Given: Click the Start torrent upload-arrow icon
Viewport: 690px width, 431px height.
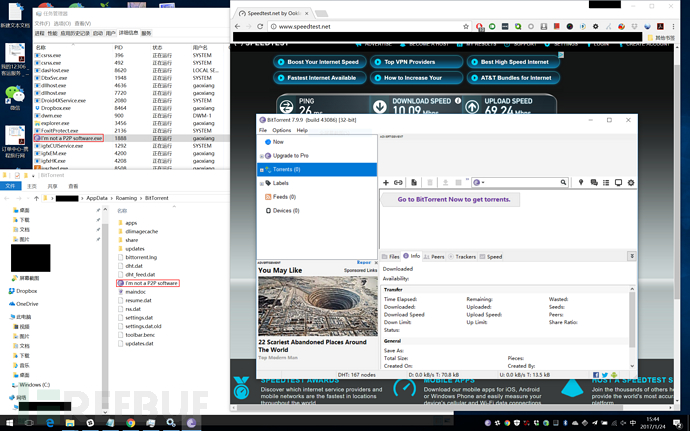Looking at the screenshot, I should tap(445, 183).
